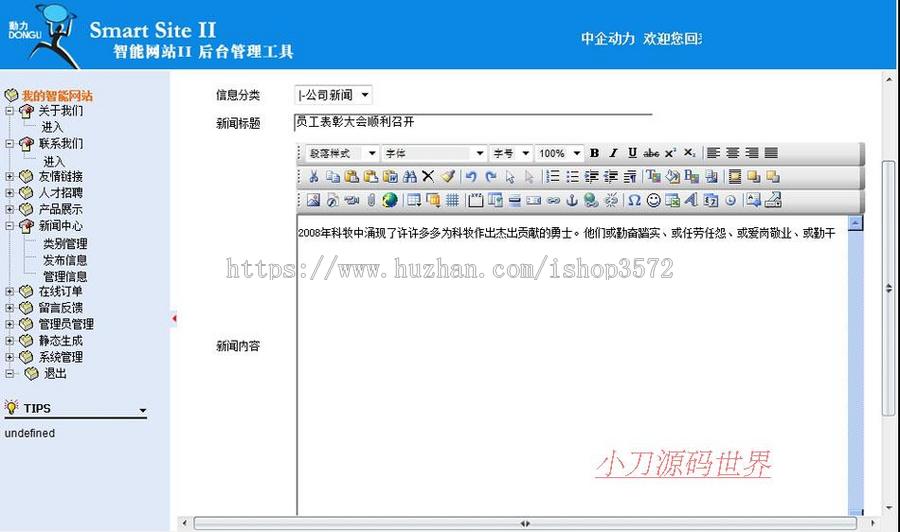The height and width of the screenshot is (532, 900).
Task: Justify text alignment
Action: 771,153
